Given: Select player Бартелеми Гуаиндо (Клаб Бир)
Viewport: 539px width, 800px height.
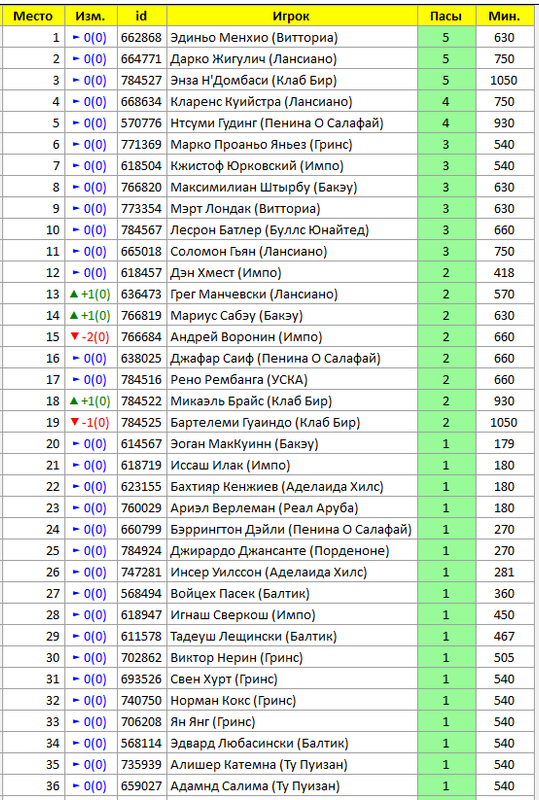Looking at the screenshot, I should (265, 423).
